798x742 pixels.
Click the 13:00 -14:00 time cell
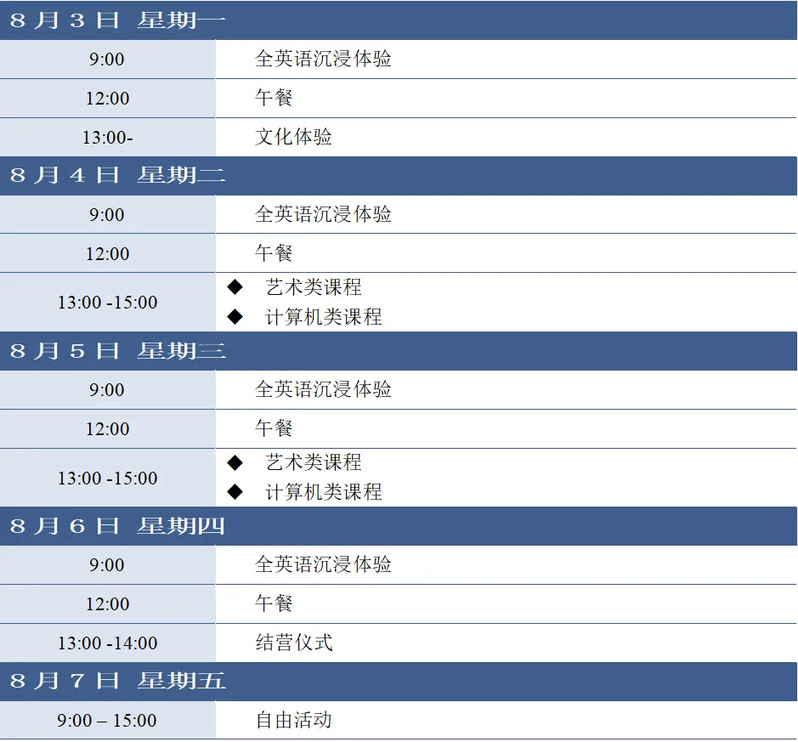107,644
